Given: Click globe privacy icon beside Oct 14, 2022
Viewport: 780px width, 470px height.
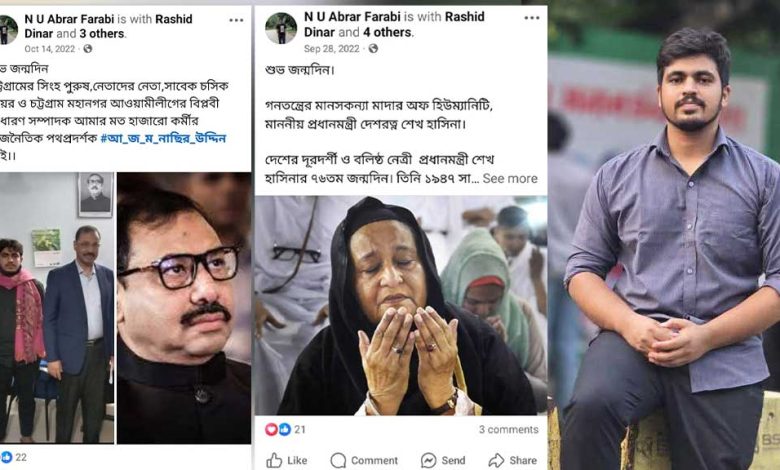Looking at the screenshot, I should pos(88,49).
